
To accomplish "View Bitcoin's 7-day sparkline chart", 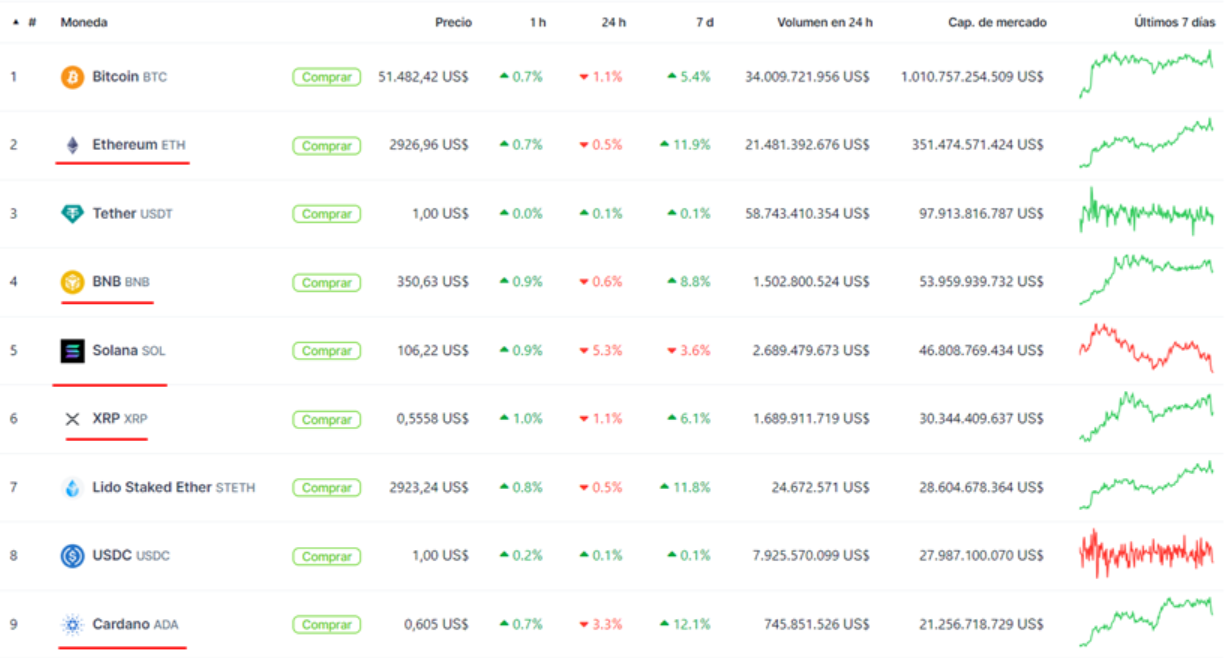I will [x=1147, y=74].
